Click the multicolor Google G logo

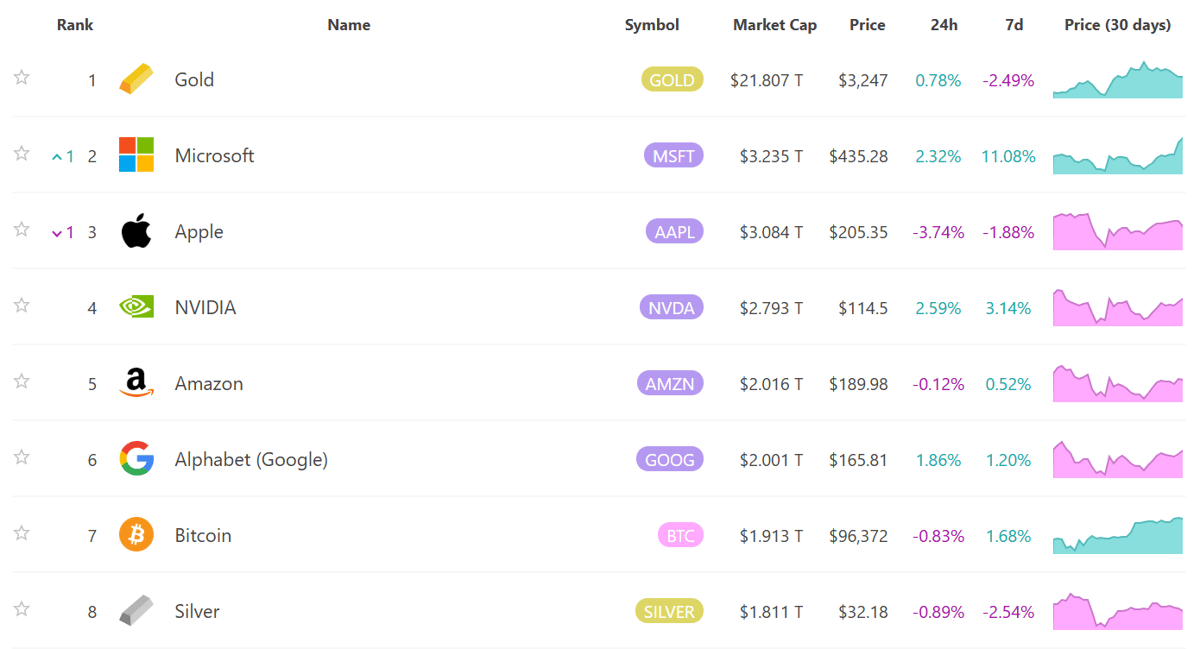tap(136, 460)
